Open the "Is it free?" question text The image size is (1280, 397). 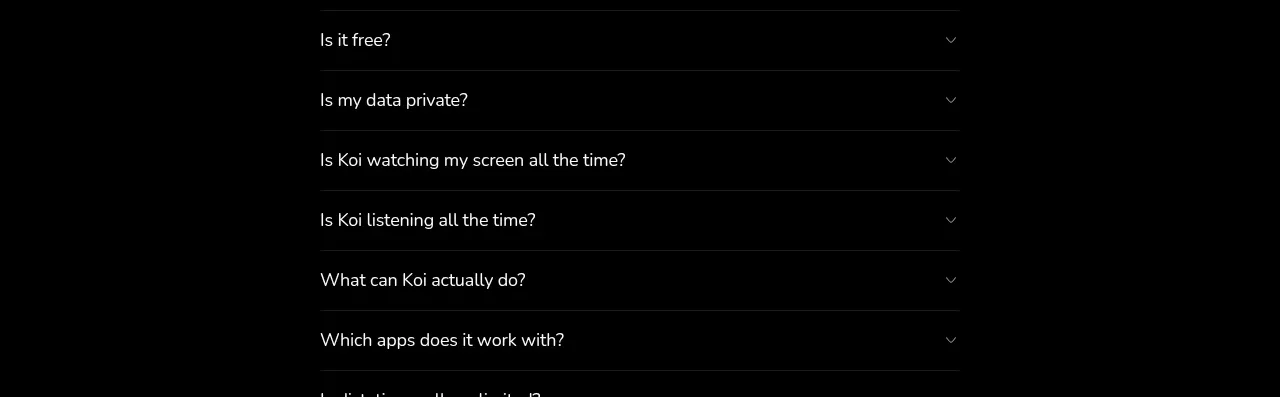(x=355, y=40)
